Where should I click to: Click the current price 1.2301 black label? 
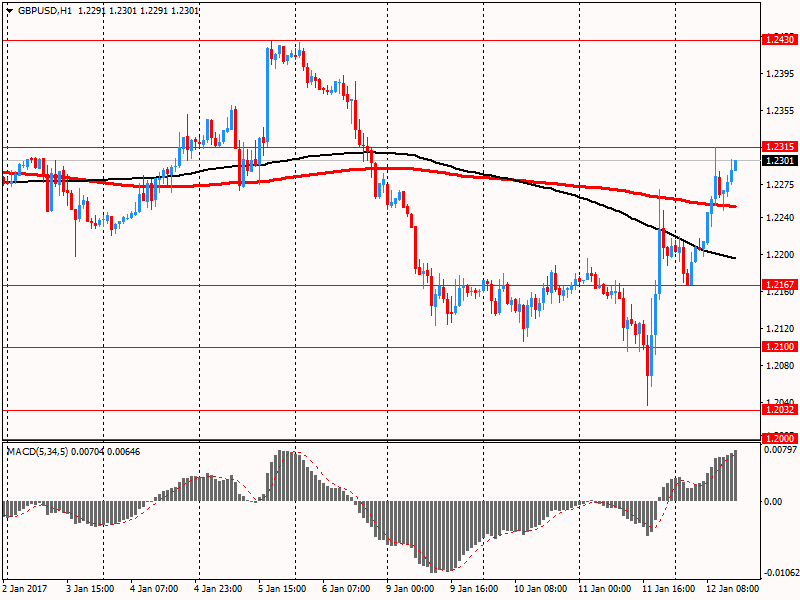780,161
